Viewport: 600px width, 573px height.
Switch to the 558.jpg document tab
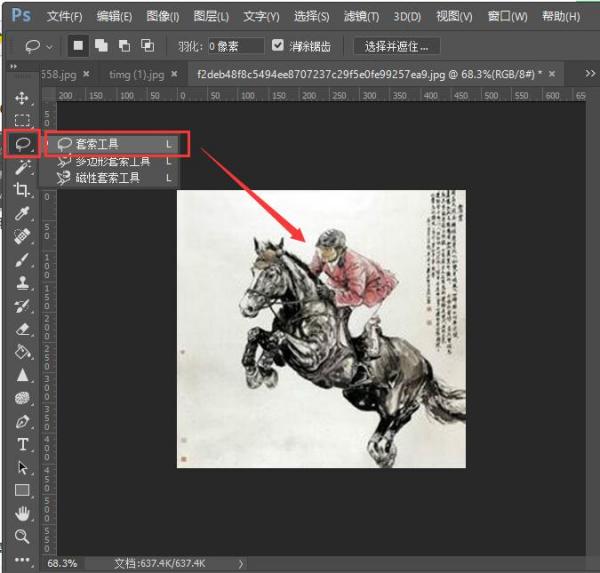point(58,74)
